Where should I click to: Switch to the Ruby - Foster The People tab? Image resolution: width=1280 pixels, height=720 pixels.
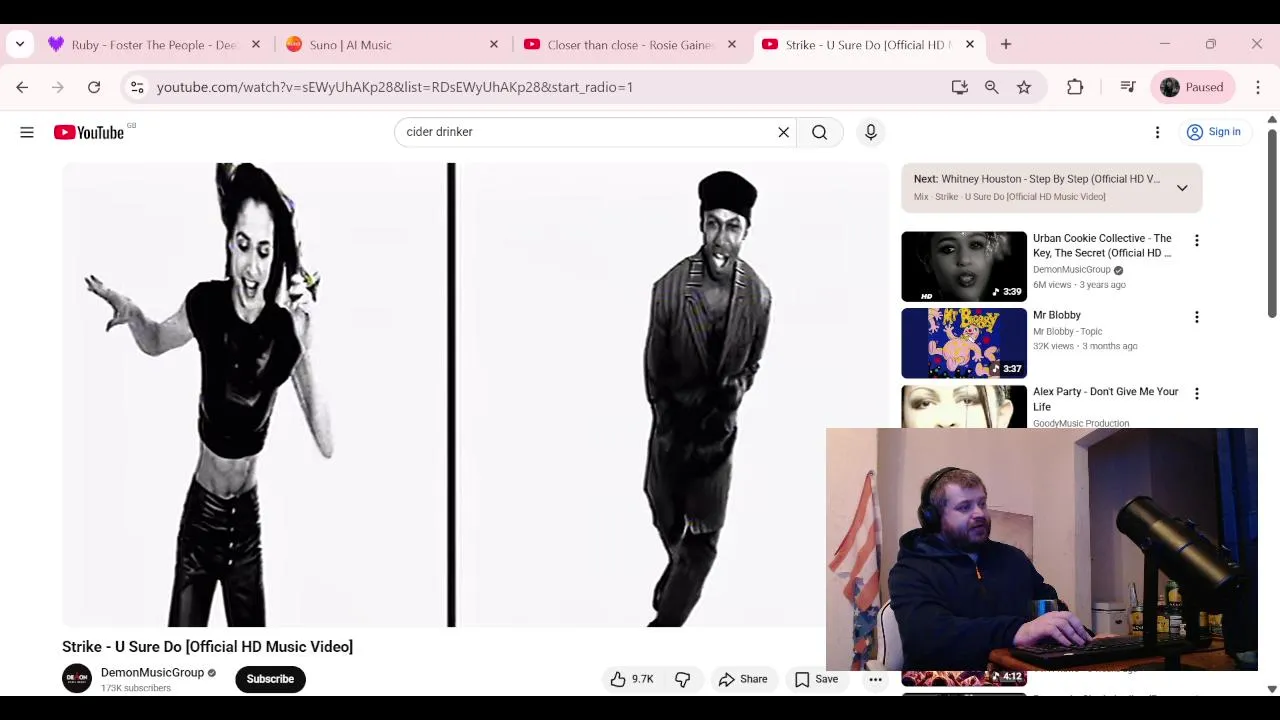(x=152, y=45)
